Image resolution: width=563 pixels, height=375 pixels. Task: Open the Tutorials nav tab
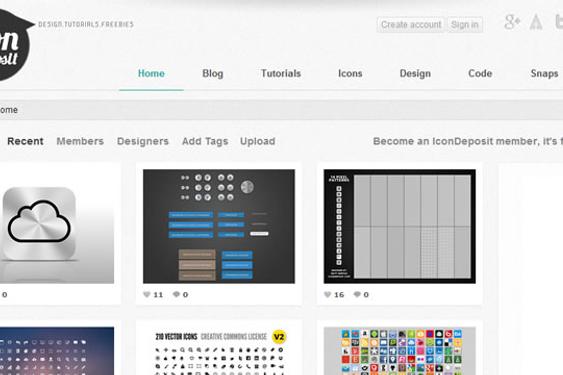pyautogui.click(x=281, y=74)
